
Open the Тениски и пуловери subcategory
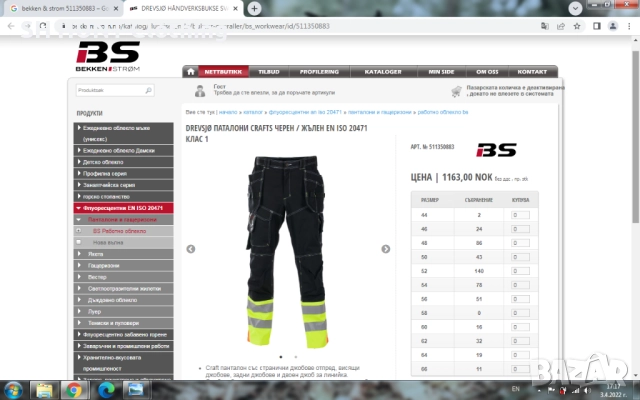123,323
